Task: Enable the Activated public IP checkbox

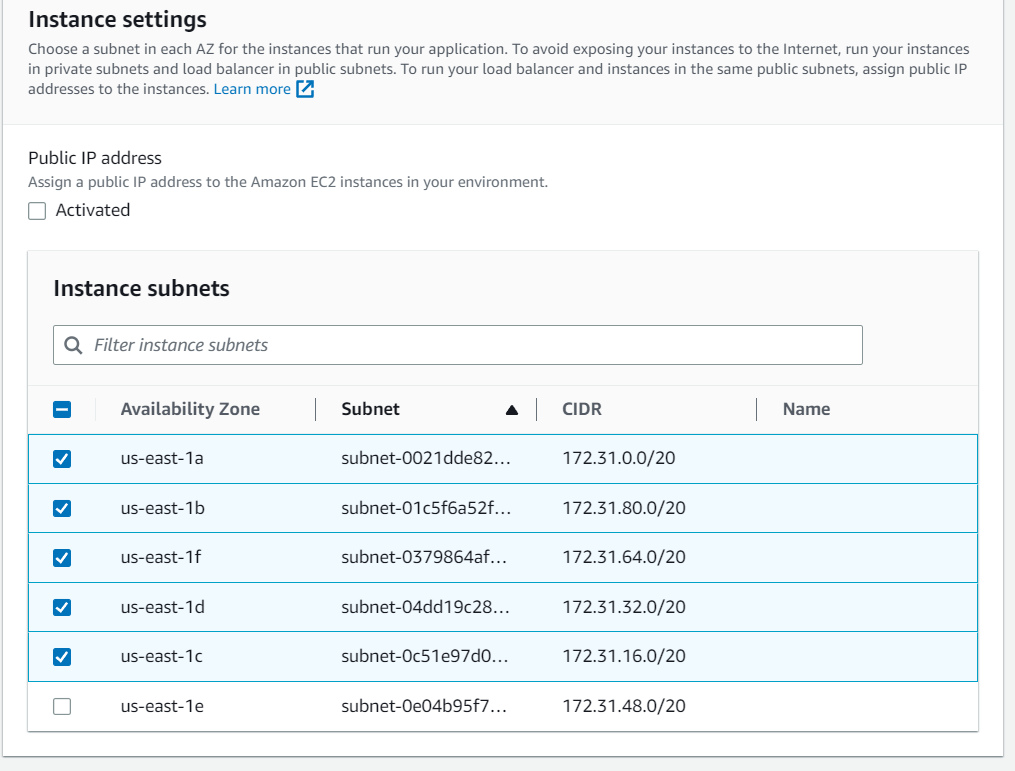Action: click(x=36, y=210)
